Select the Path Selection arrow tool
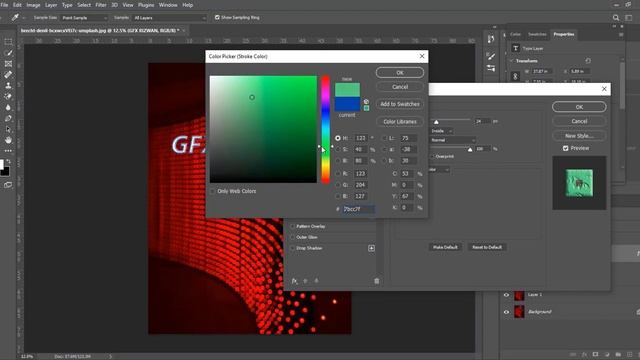The height and width of the screenshot is (360, 640). [8, 129]
